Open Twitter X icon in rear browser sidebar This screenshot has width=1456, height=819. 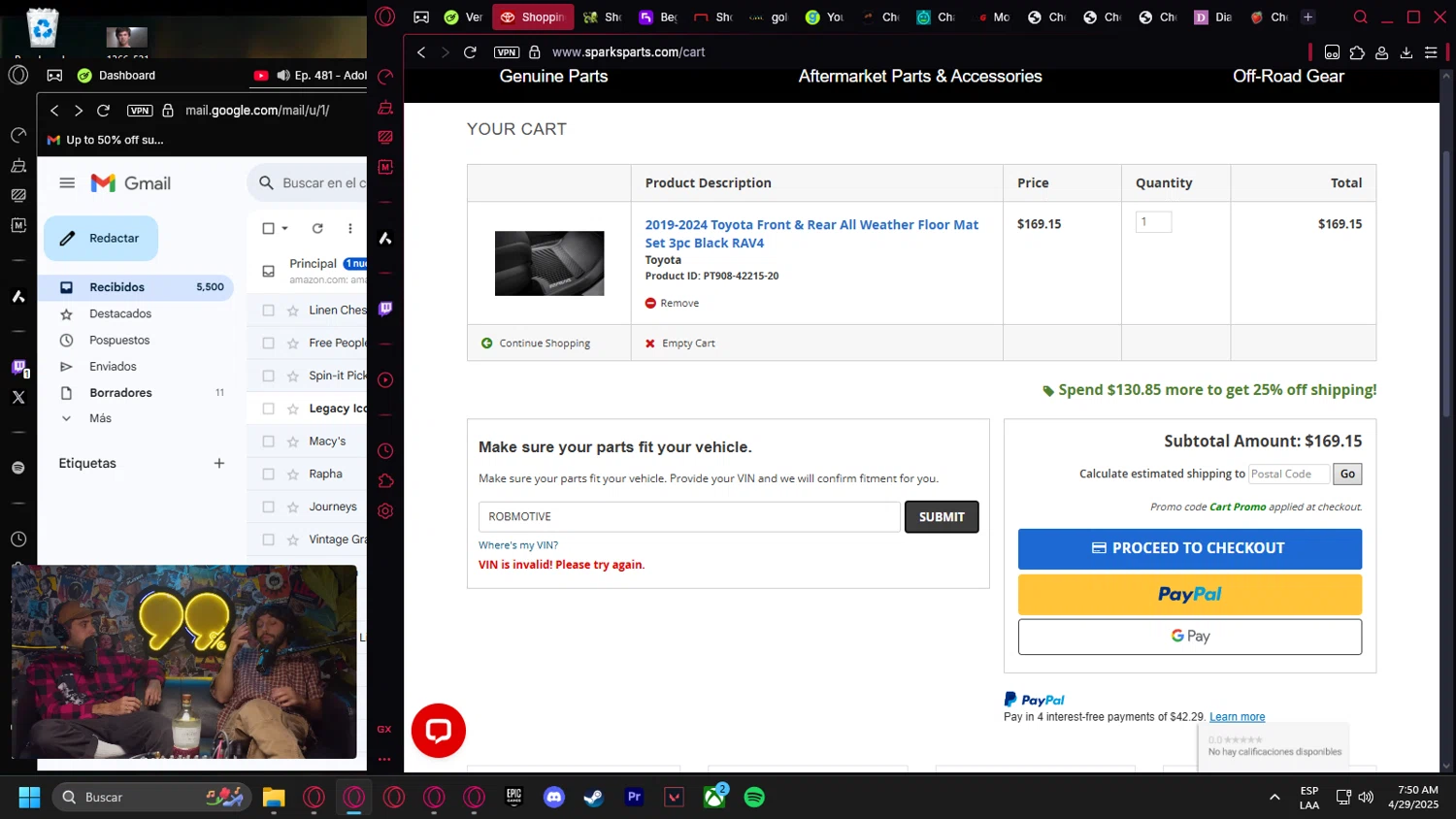[18, 397]
